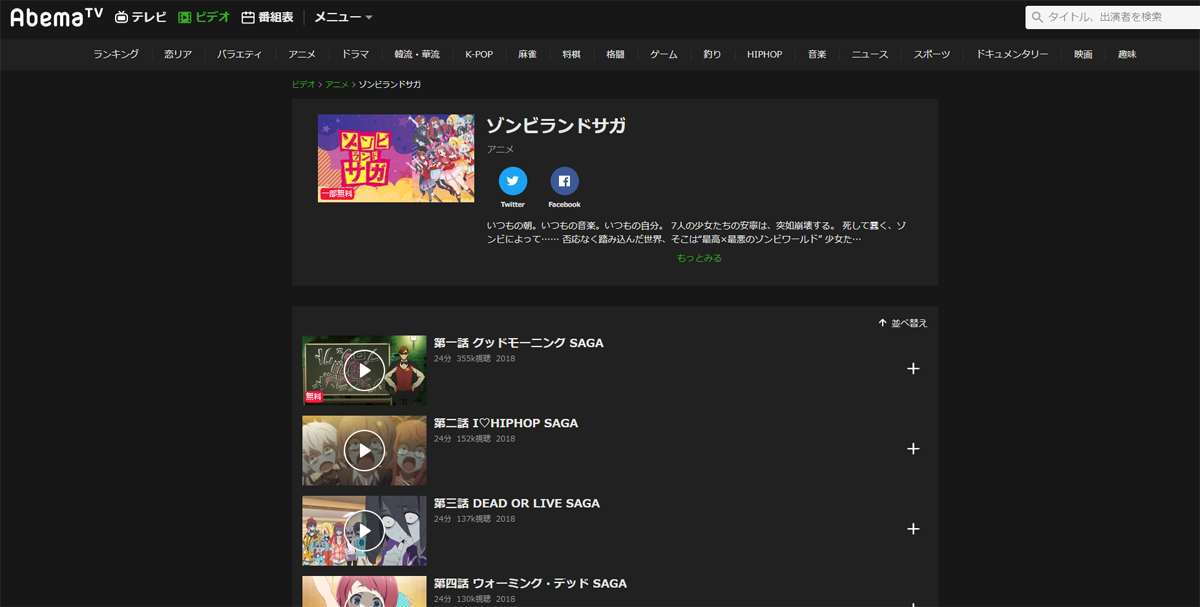Open the 第四話 episode thumbnail
Image resolution: width=1200 pixels, height=607 pixels.
tap(364, 591)
